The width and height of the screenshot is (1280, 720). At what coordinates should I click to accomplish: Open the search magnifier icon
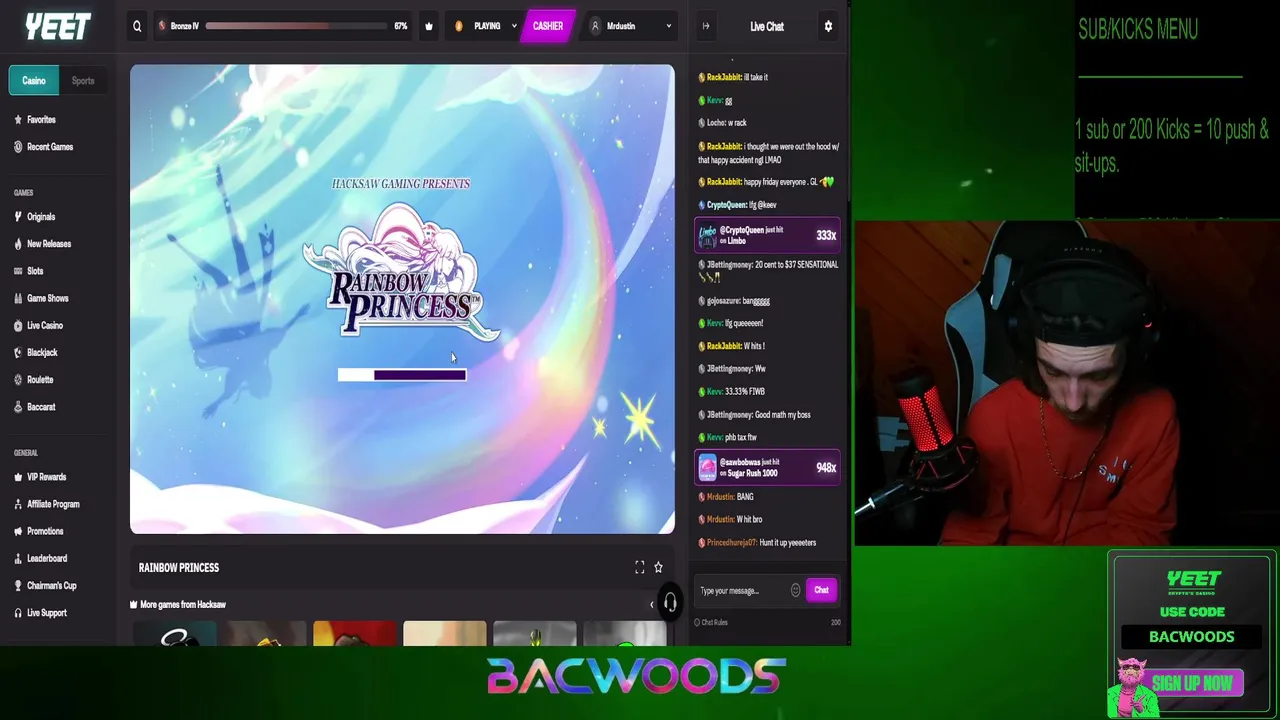(x=137, y=26)
